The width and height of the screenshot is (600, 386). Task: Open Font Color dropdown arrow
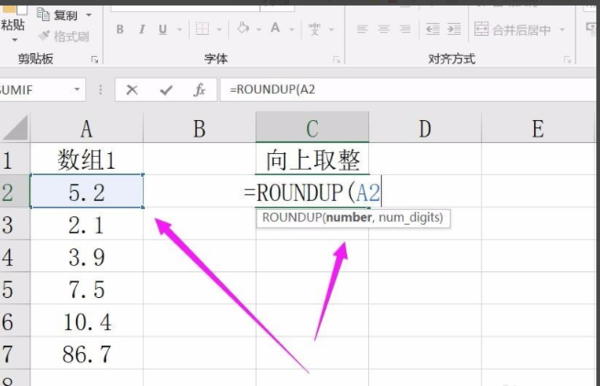(292, 29)
